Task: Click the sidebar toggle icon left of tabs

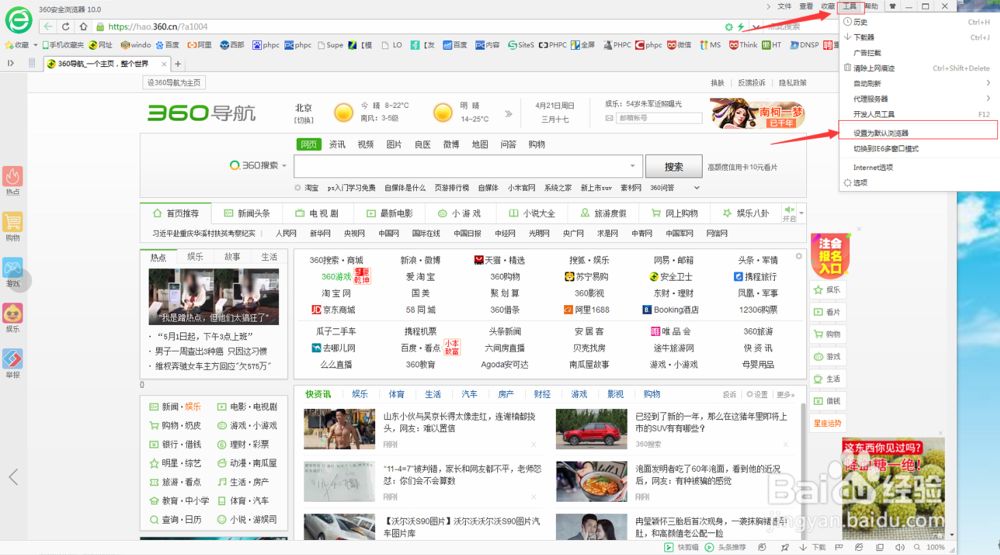Action: click(10, 63)
